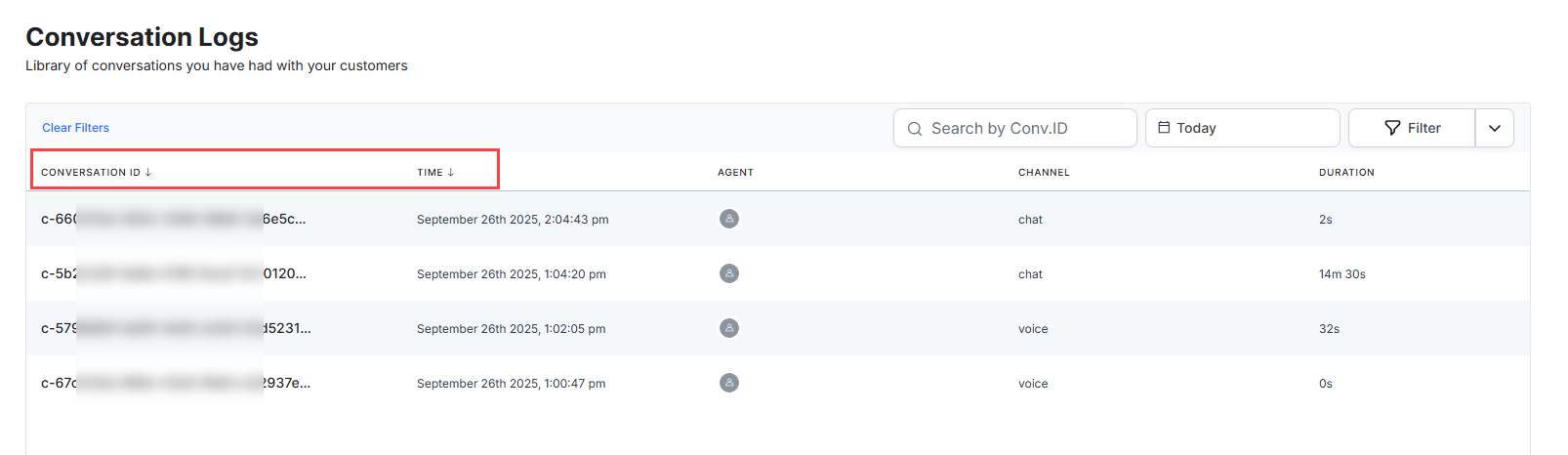The width and height of the screenshot is (1568, 455).
Task: Click the funnel filter icon
Action: click(x=1392, y=128)
